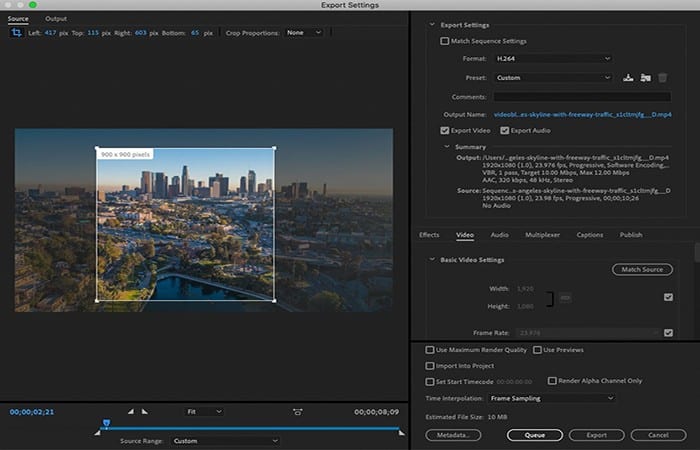Click the crop Left value 417
The image size is (700, 450).
tap(50, 33)
